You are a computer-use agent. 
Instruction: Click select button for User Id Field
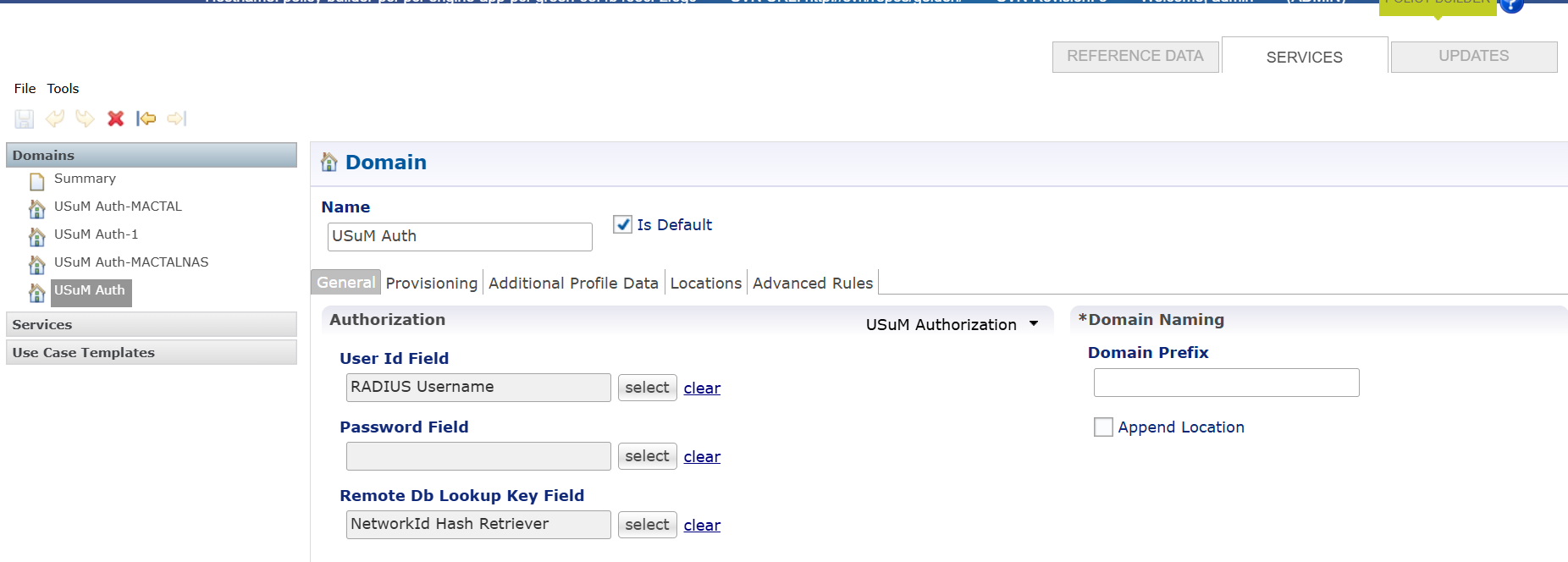647,388
